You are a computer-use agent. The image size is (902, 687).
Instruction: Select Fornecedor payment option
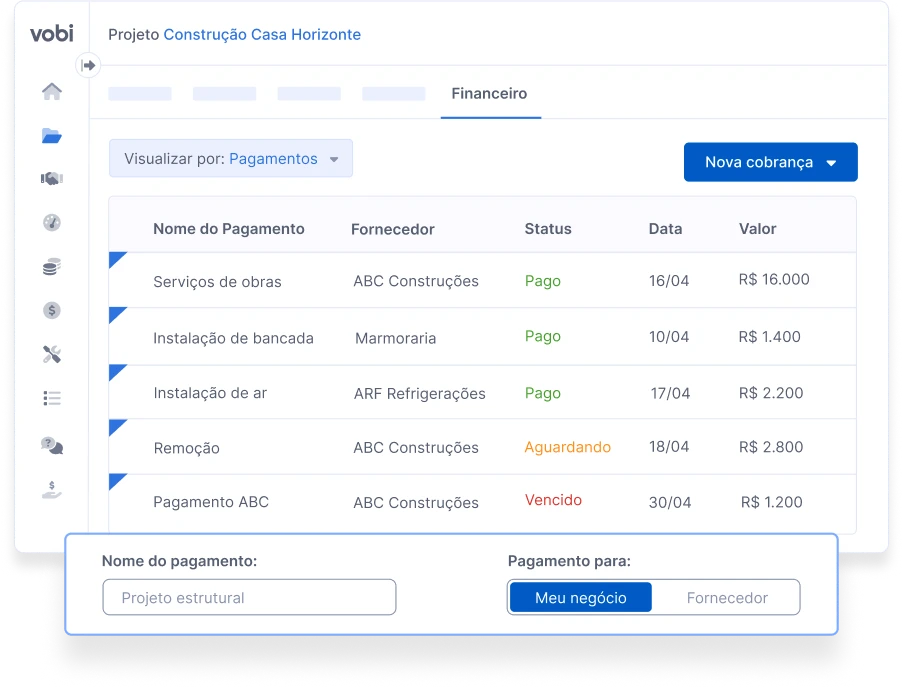[727, 598]
